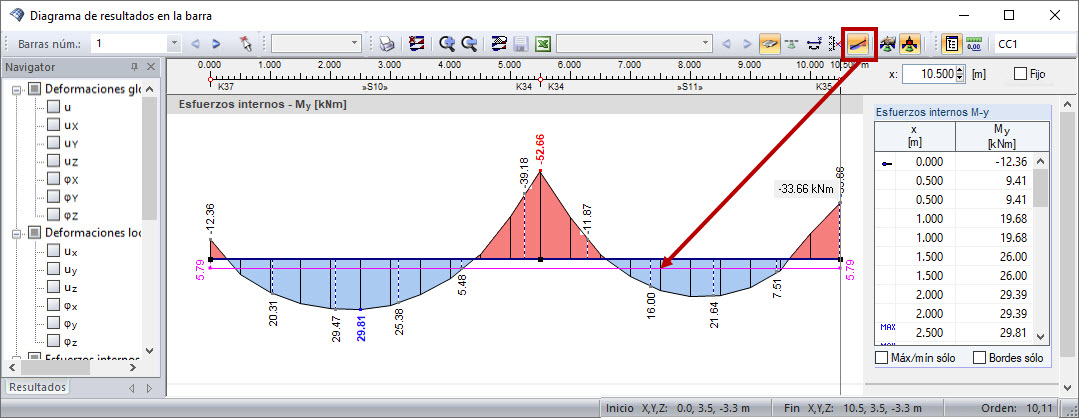
Task: Click the blue double-arrow toolbar icon
Action: (815, 43)
